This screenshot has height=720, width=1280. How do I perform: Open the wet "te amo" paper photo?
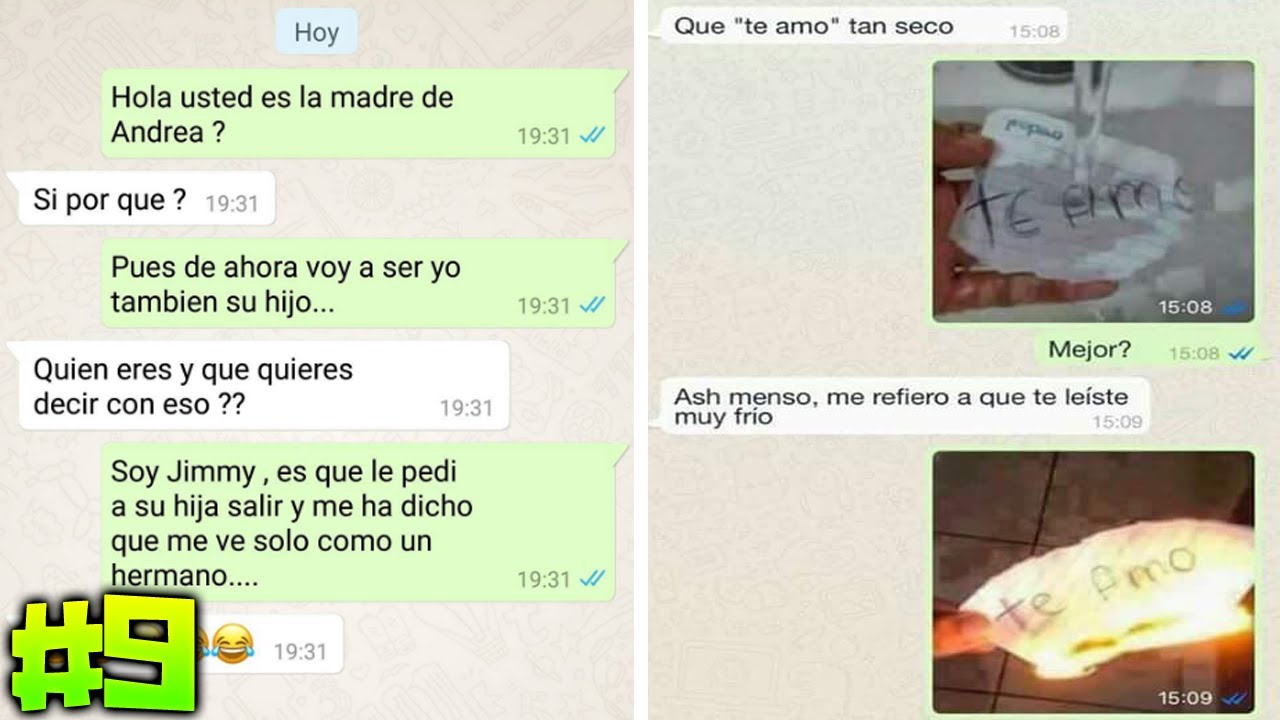(1093, 192)
